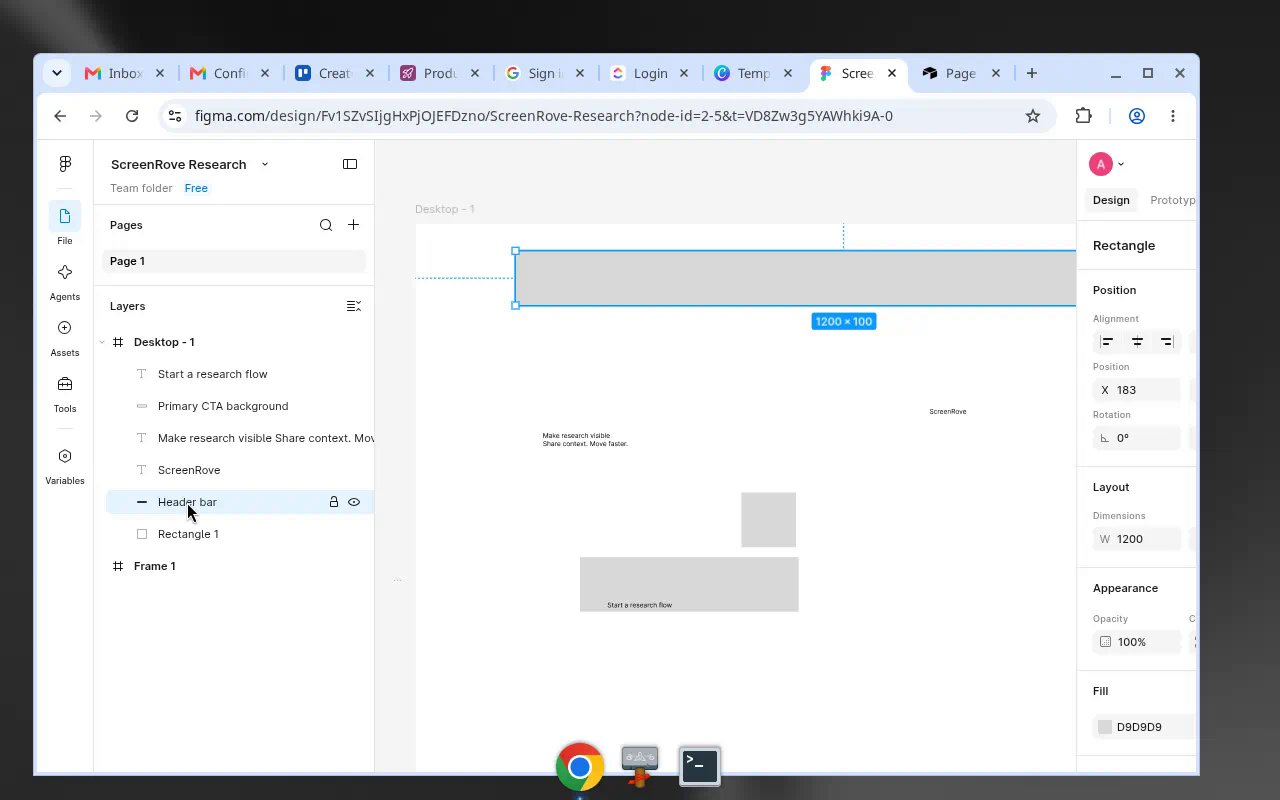The width and height of the screenshot is (1280, 800).
Task: Open the Chrome extensions puzzle icon
Action: (x=1084, y=116)
